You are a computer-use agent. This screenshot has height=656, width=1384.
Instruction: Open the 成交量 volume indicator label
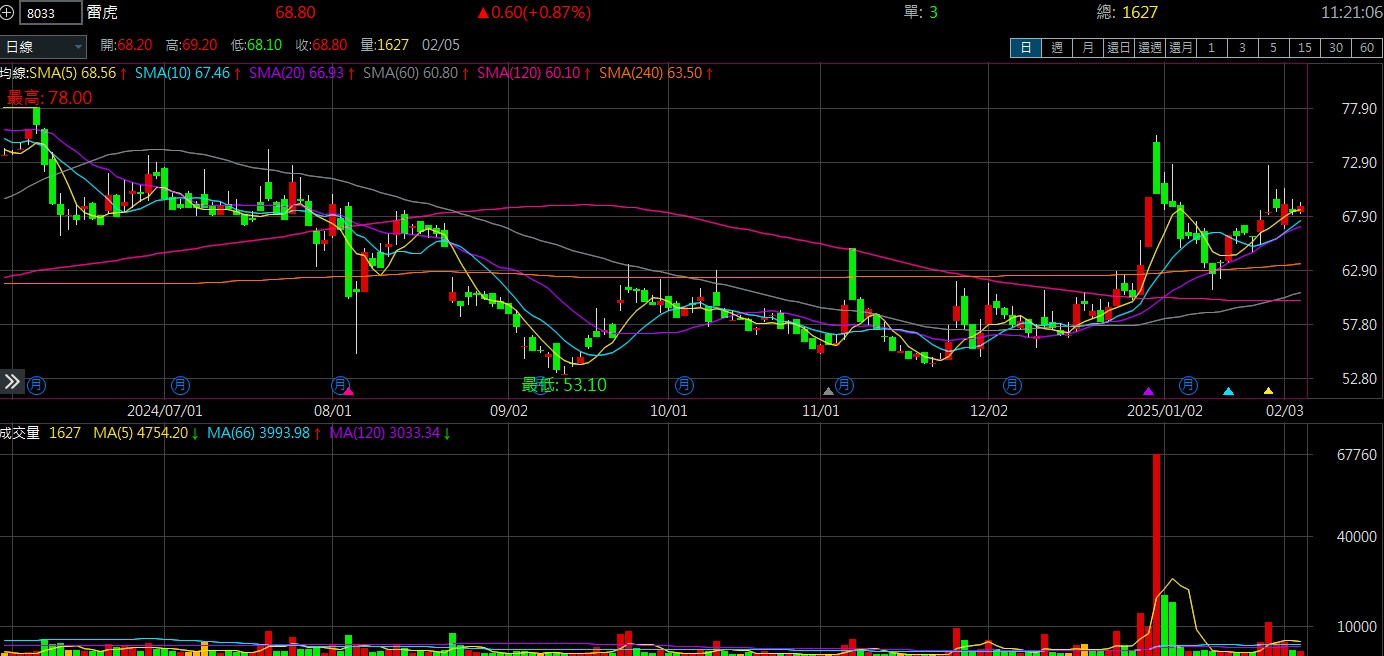coord(20,433)
